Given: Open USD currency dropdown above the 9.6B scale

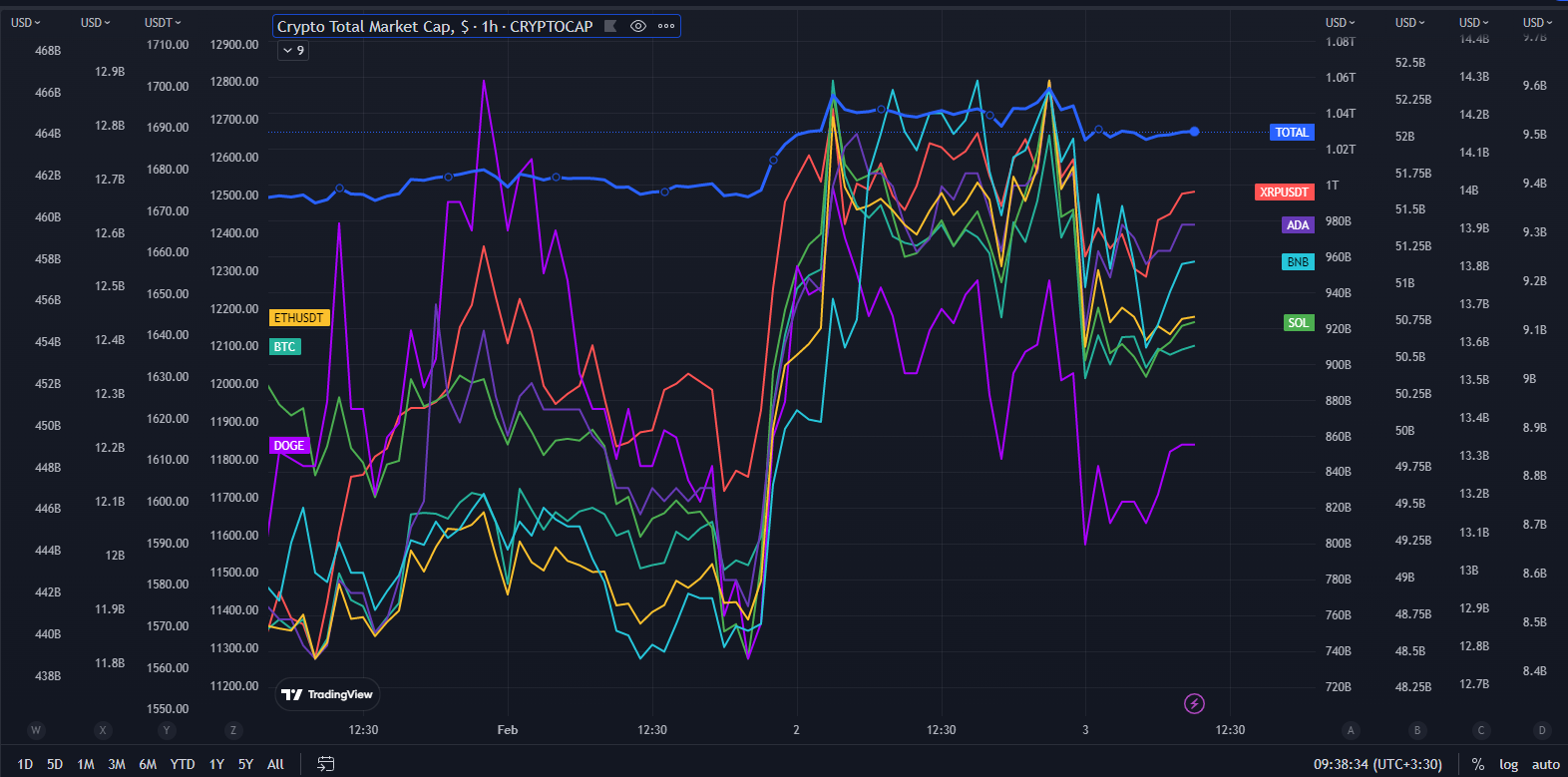Looking at the screenshot, I should click(1537, 22).
